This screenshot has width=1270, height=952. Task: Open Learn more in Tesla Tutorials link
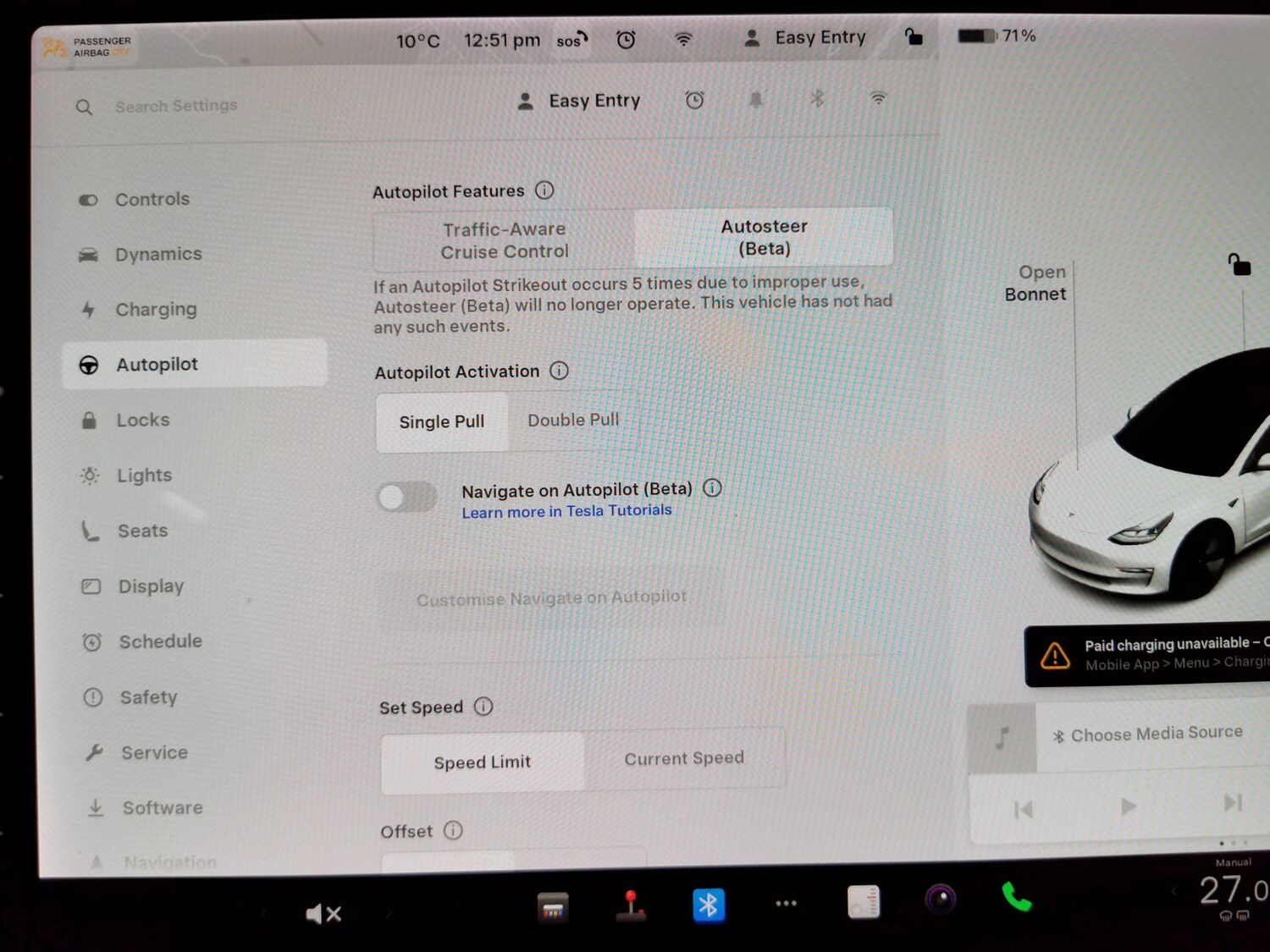(566, 510)
